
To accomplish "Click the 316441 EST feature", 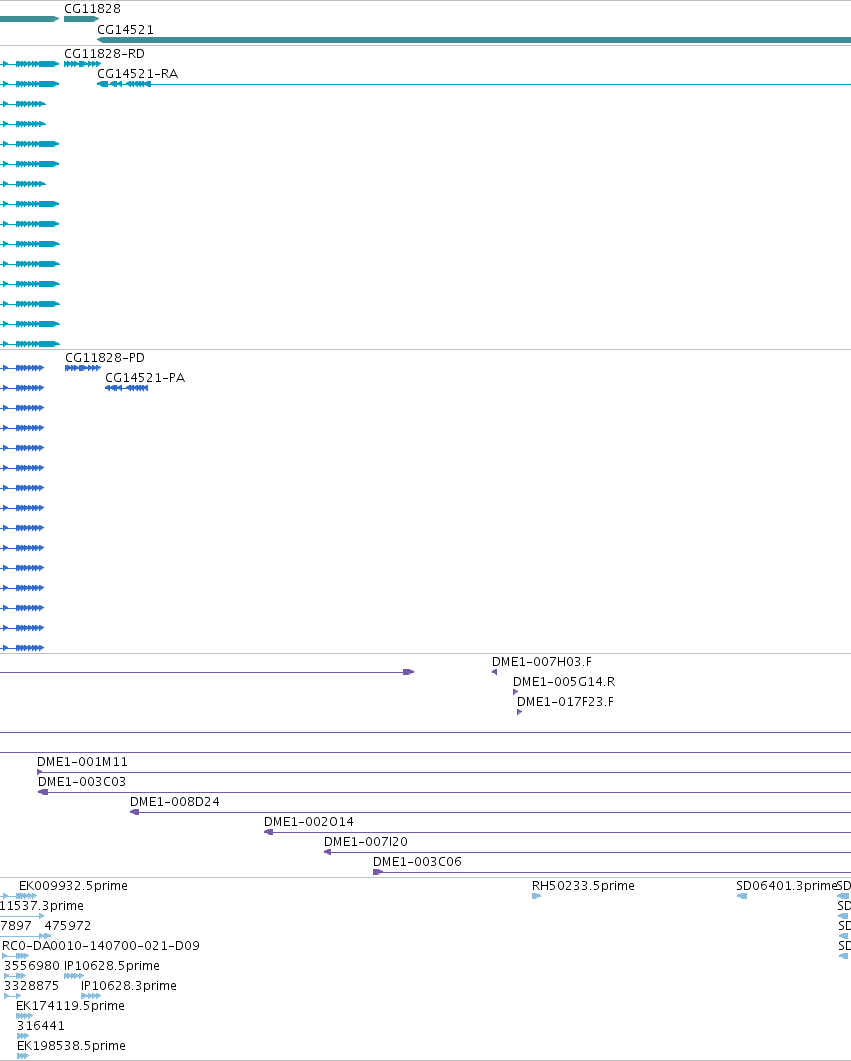I will click(23, 1036).
